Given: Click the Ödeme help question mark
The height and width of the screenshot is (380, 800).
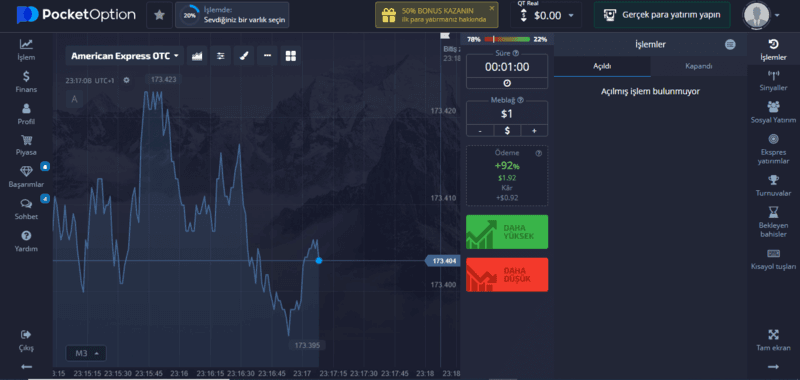Looking at the screenshot, I should click(x=538, y=153).
